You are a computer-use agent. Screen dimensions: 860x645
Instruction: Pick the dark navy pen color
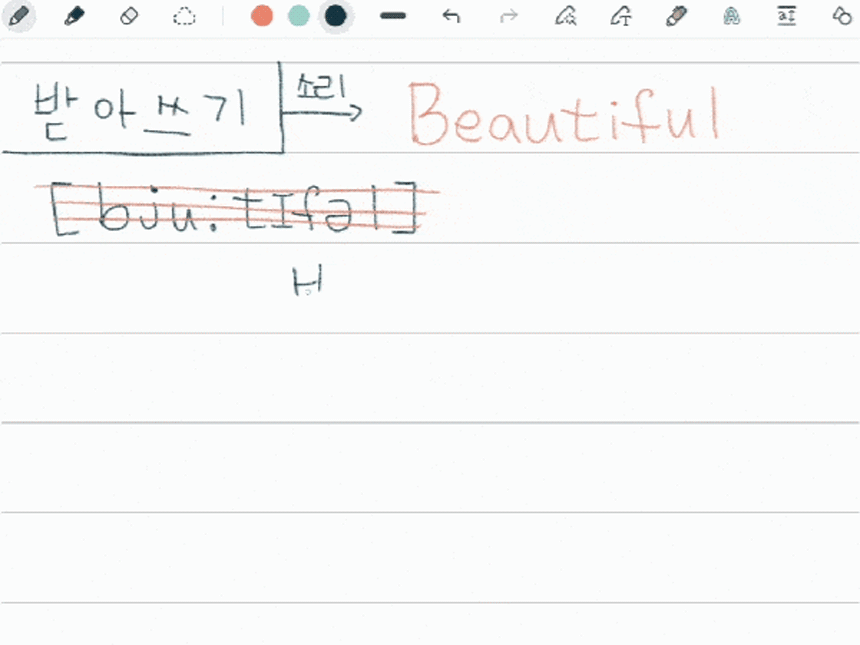tap(336, 16)
